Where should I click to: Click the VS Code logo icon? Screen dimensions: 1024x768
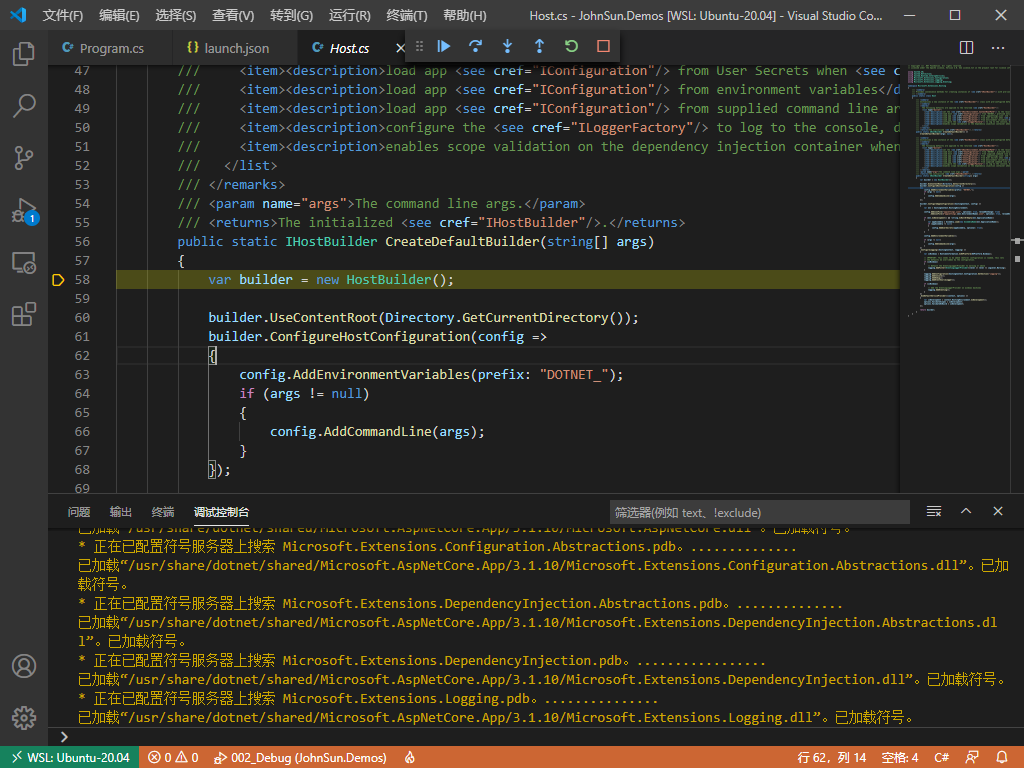pyautogui.click(x=18, y=15)
